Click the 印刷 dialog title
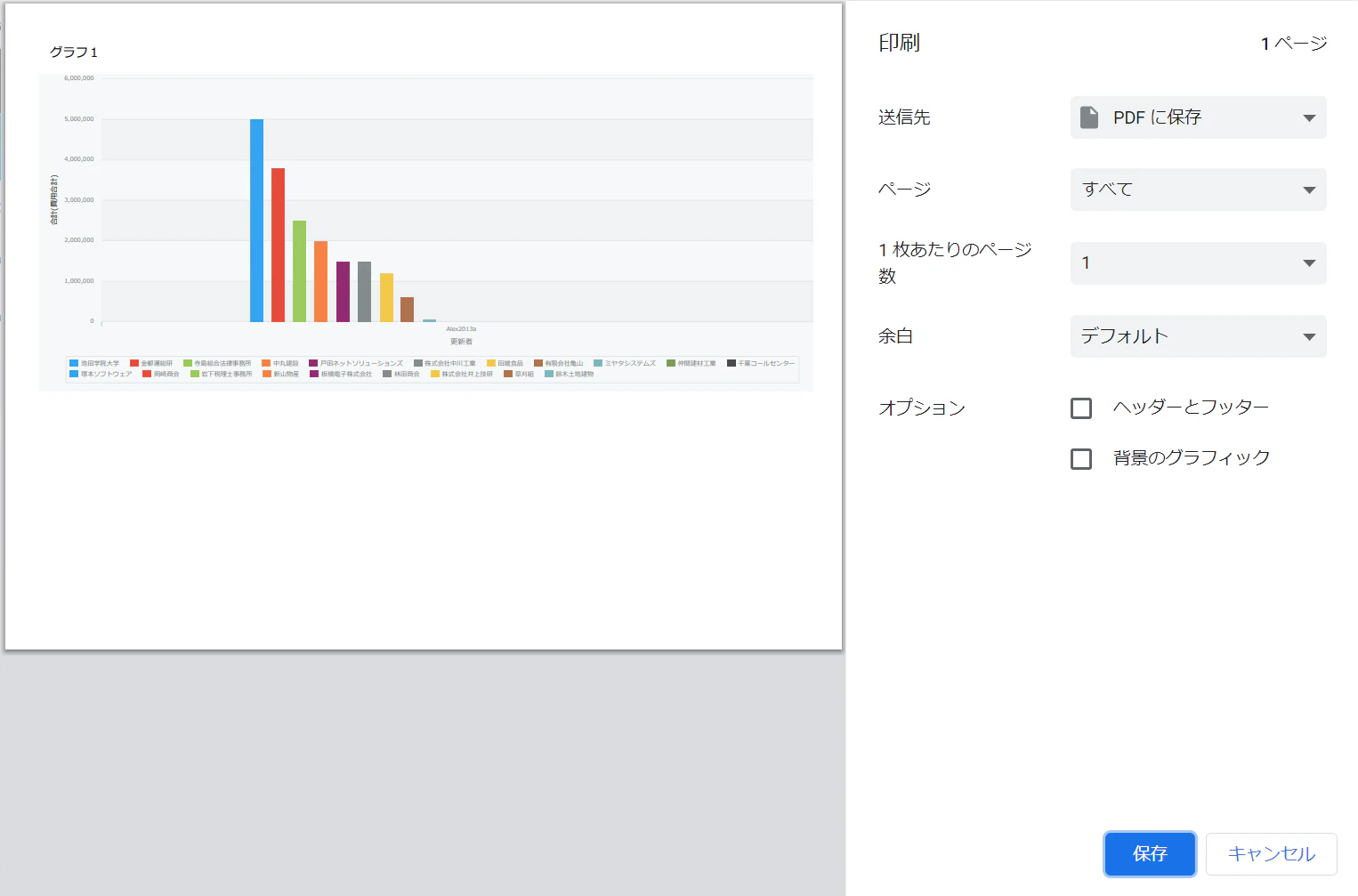Image resolution: width=1358 pixels, height=896 pixels. coord(899,43)
